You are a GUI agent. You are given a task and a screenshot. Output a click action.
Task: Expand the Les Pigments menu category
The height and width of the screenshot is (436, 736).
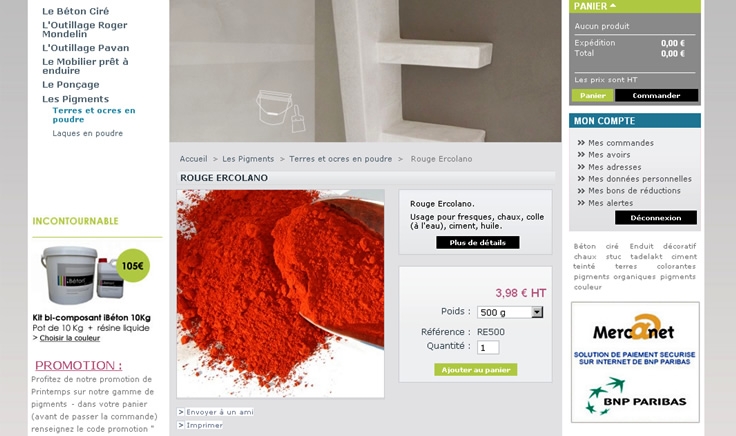point(75,99)
